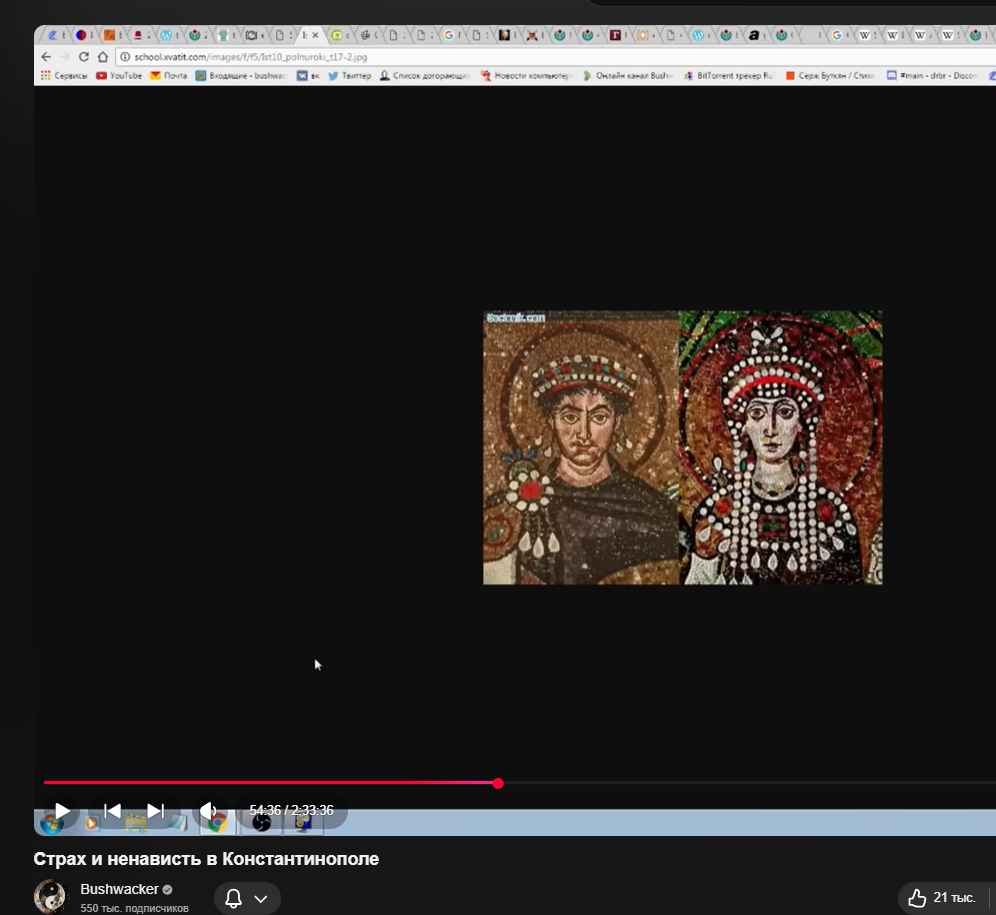The image size is (996, 915).
Task: Click the 550 тыс. подписчиков subscriber count
Action: 135,908
